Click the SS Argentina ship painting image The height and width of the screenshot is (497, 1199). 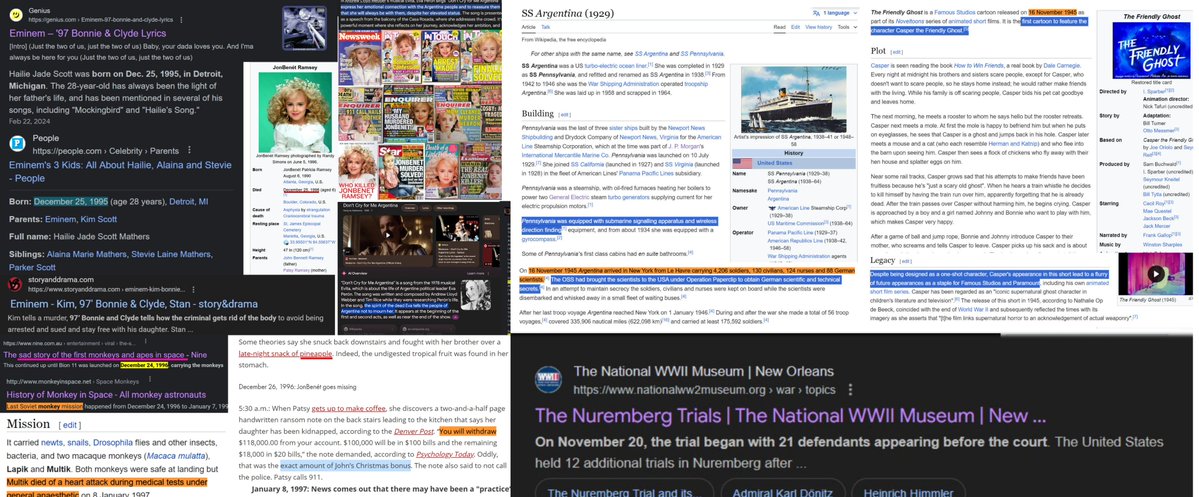(x=792, y=100)
